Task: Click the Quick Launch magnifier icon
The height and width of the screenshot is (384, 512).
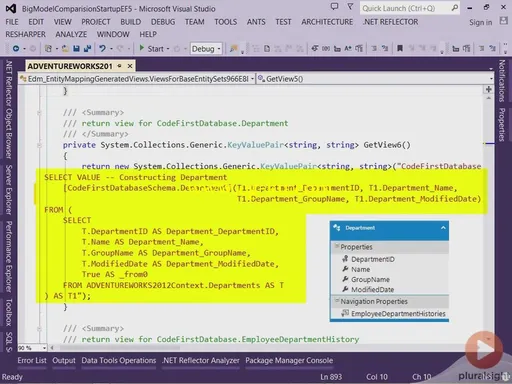Action: click(x=455, y=8)
